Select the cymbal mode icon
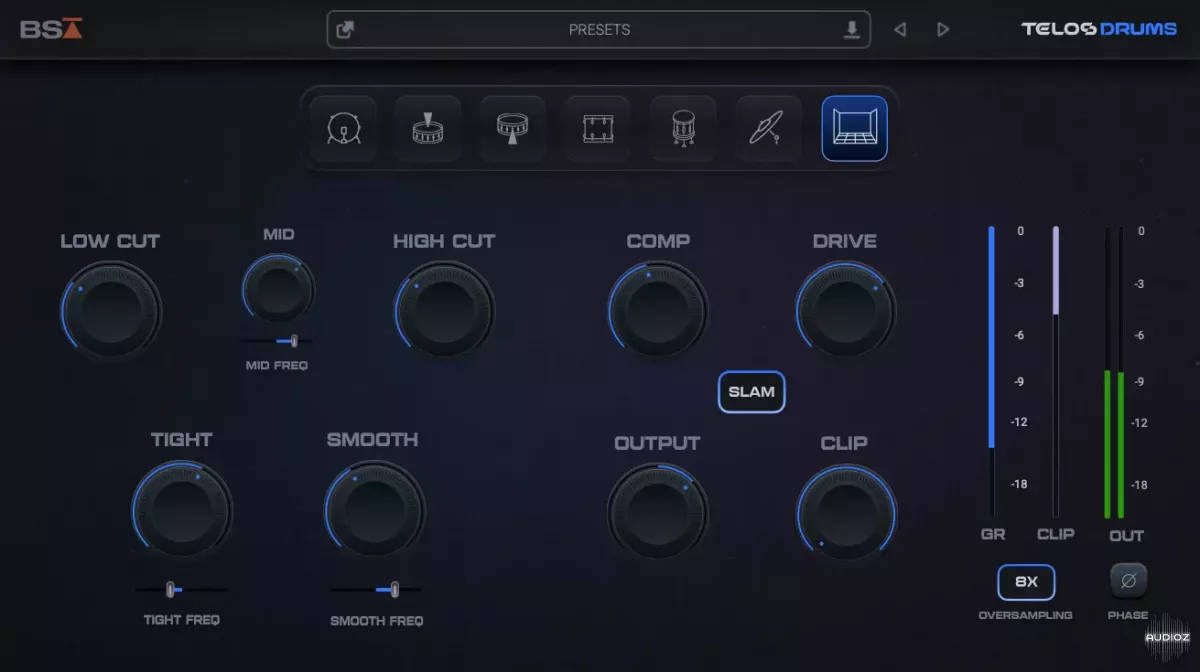 point(769,128)
